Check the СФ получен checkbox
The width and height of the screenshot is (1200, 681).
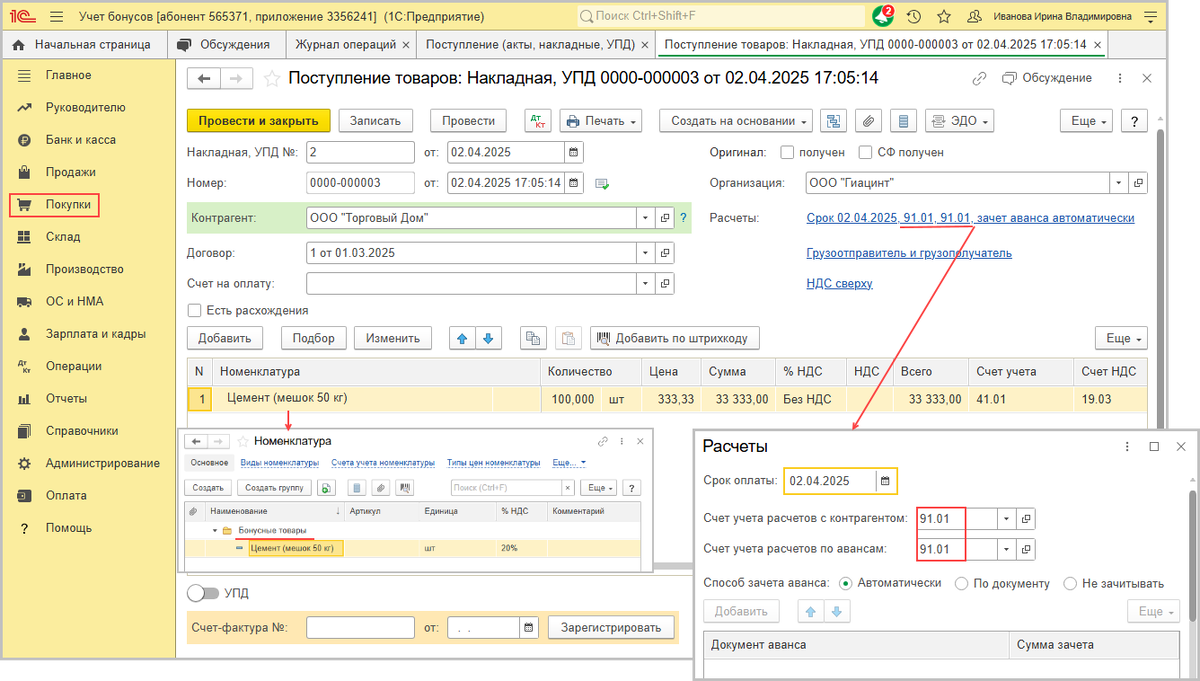click(x=866, y=152)
